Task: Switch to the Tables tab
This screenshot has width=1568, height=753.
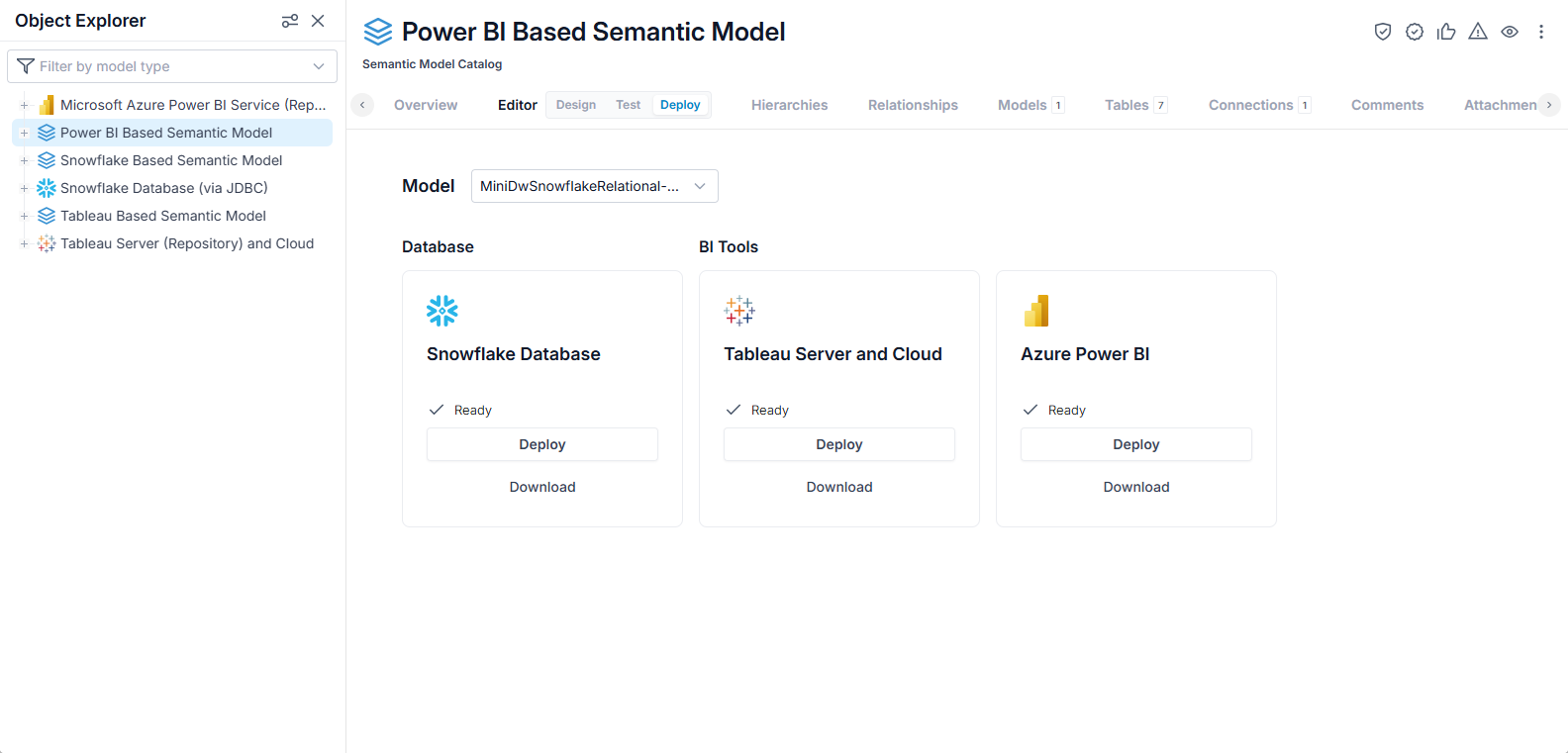Action: pos(1136,105)
